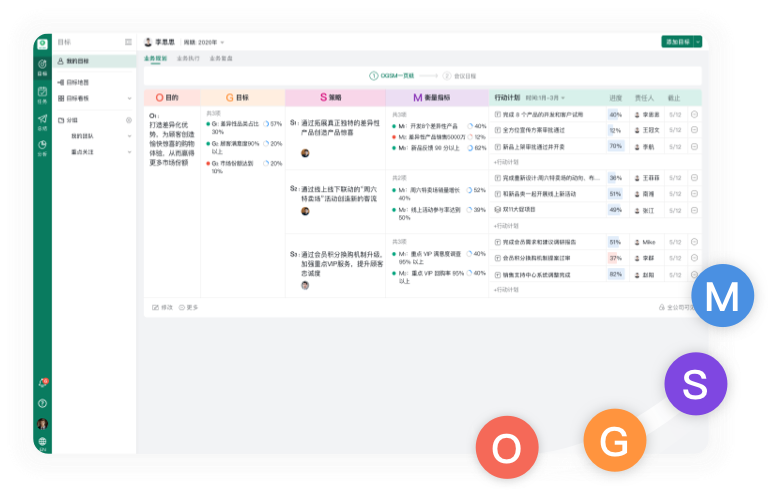This screenshot has width=769, height=501.
Task: Expand the 目标看板 item chevron
Action: click(x=129, y=99)
